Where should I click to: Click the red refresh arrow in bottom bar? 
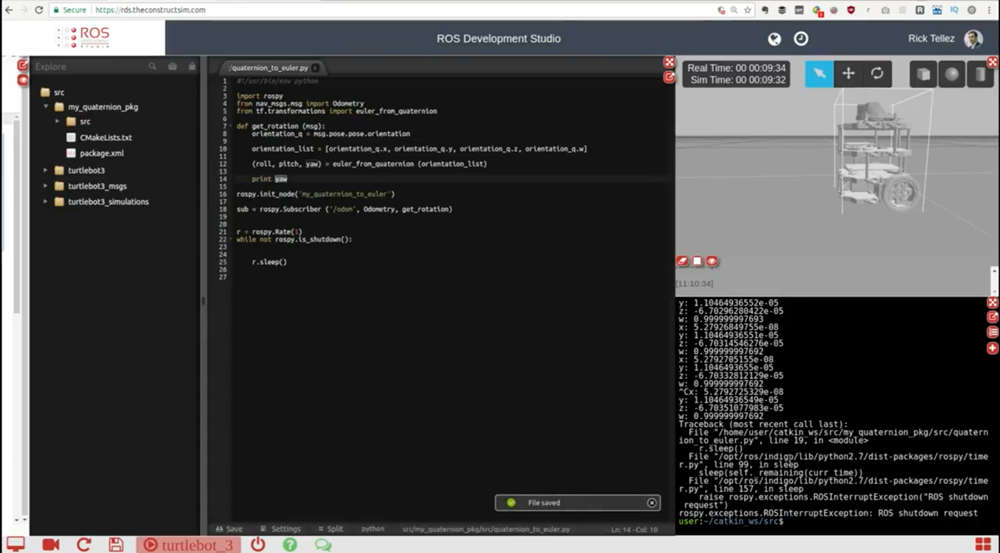click(x=84, y=544)
